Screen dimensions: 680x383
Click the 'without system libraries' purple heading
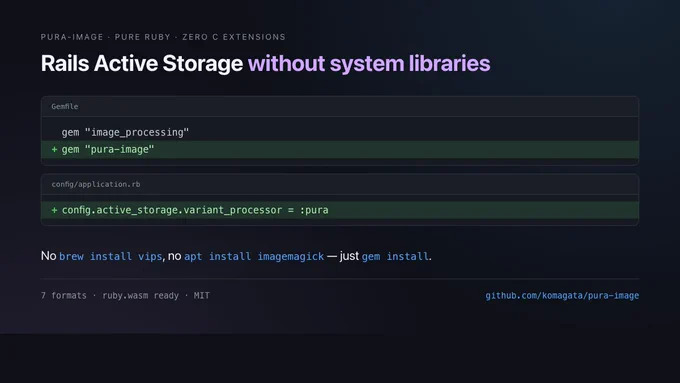369,63
